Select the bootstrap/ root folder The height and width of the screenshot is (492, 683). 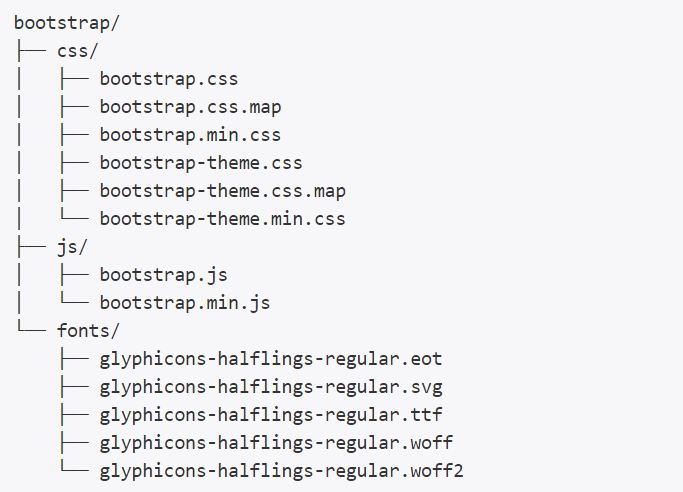click(x=66, y=23)
